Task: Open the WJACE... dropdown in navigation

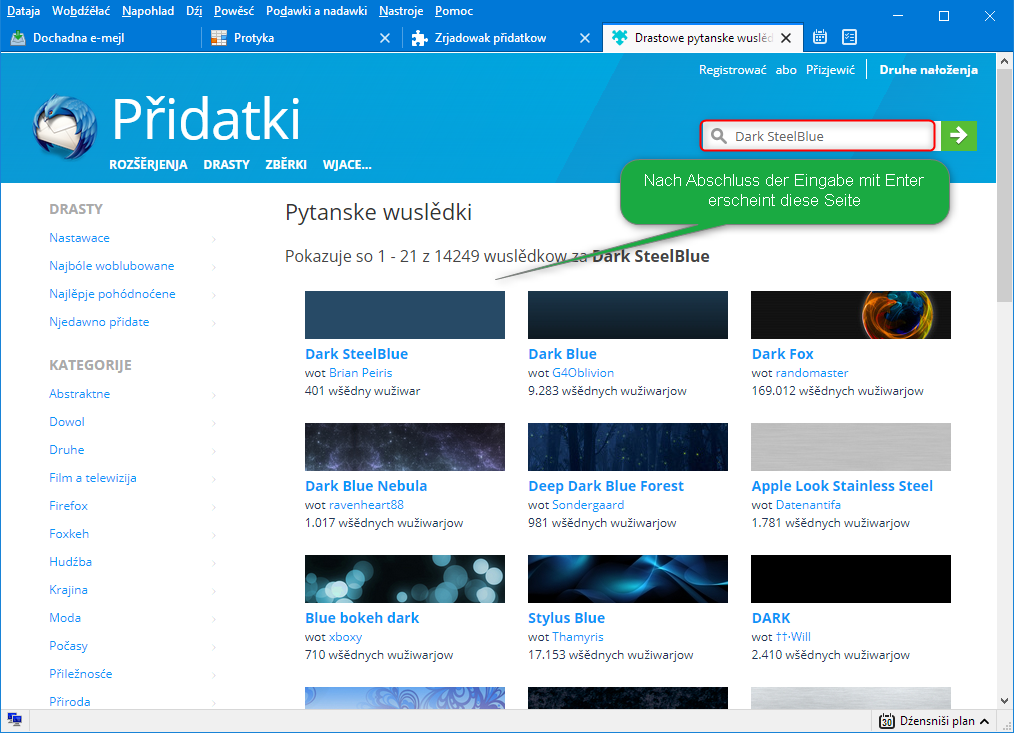Action: click(347, 165)
